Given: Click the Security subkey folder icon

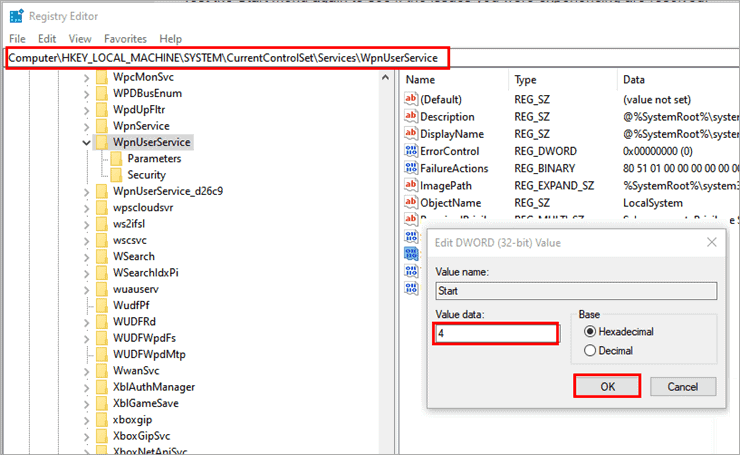Looking at the screenshot, I should click(x=116, y=175).
